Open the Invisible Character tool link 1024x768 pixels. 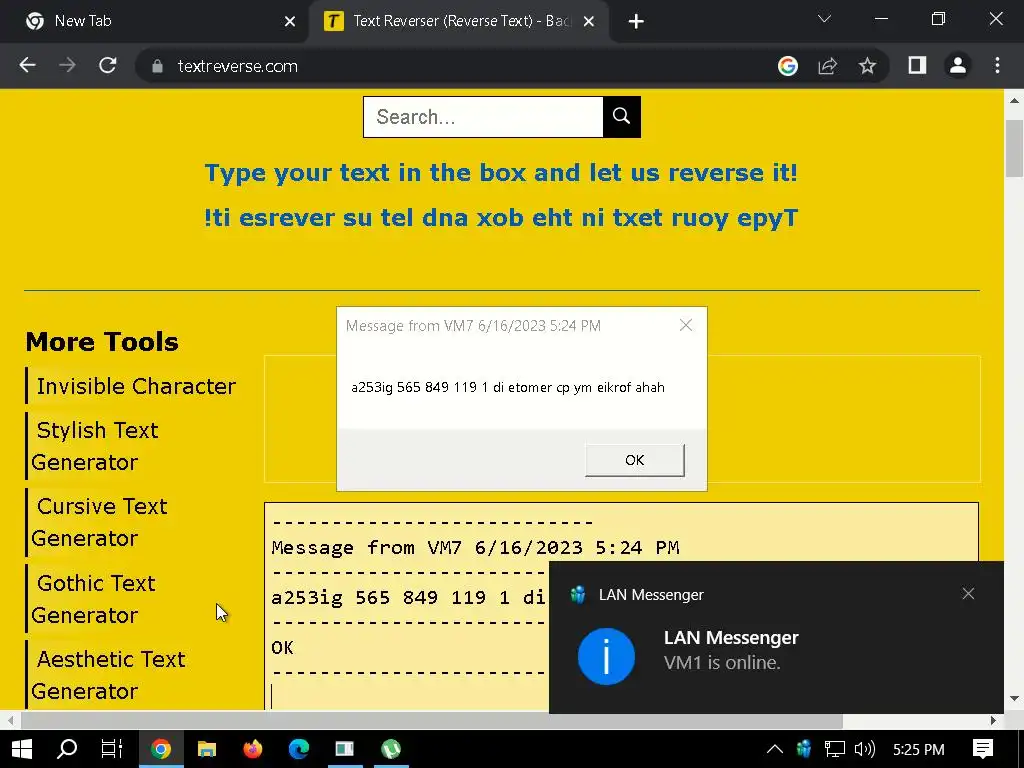[x=136, y=386]
